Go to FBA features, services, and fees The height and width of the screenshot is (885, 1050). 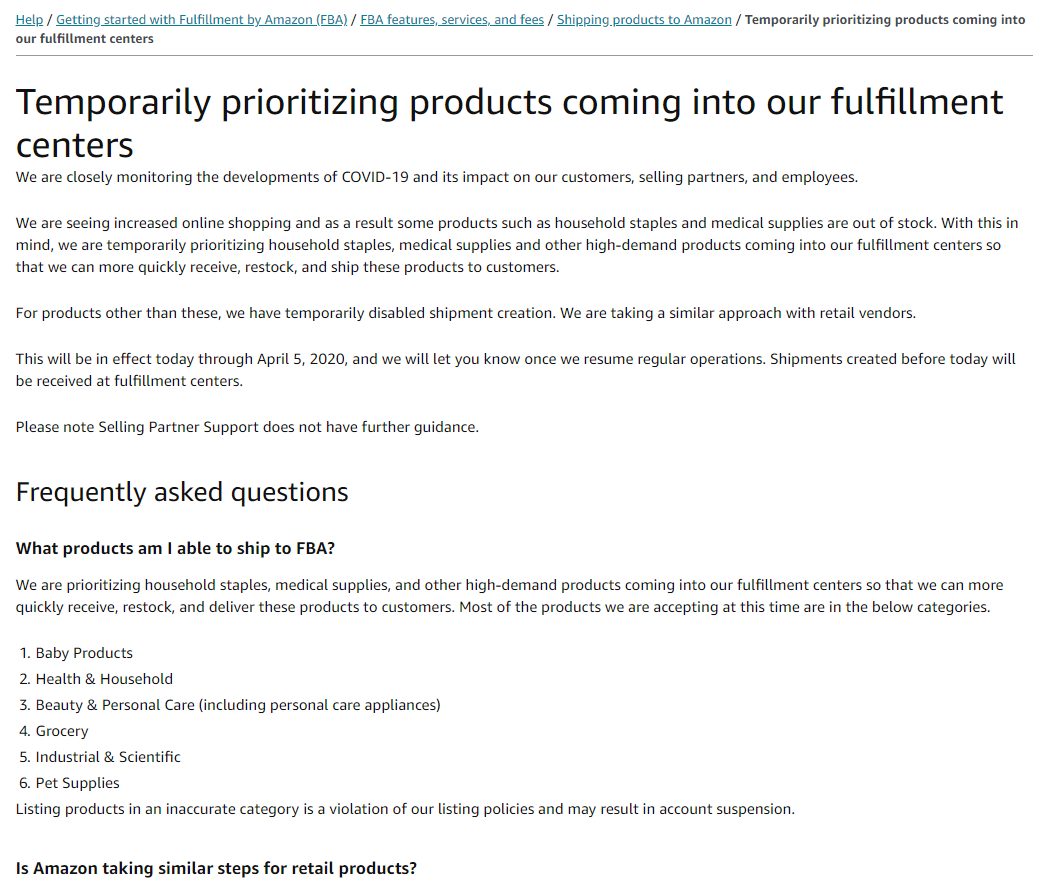(x=451, y=20)
